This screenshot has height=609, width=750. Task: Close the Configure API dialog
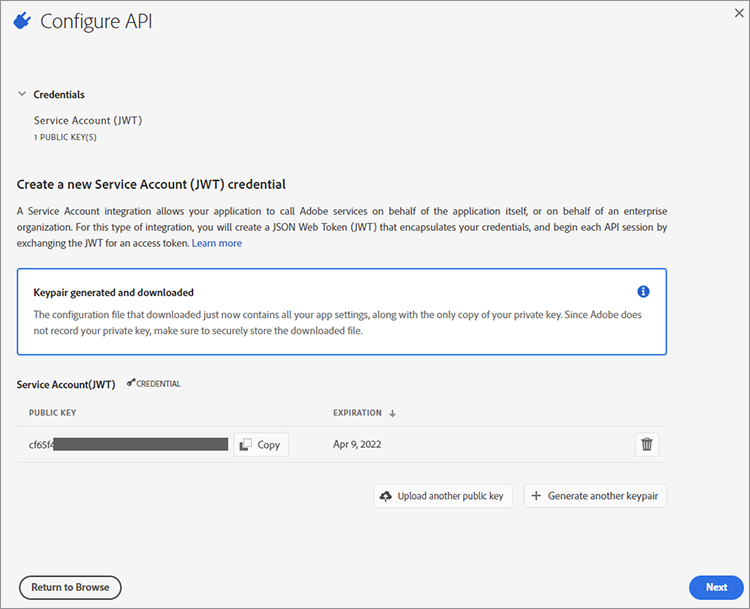pyautogui.click(x=739, y=13)
